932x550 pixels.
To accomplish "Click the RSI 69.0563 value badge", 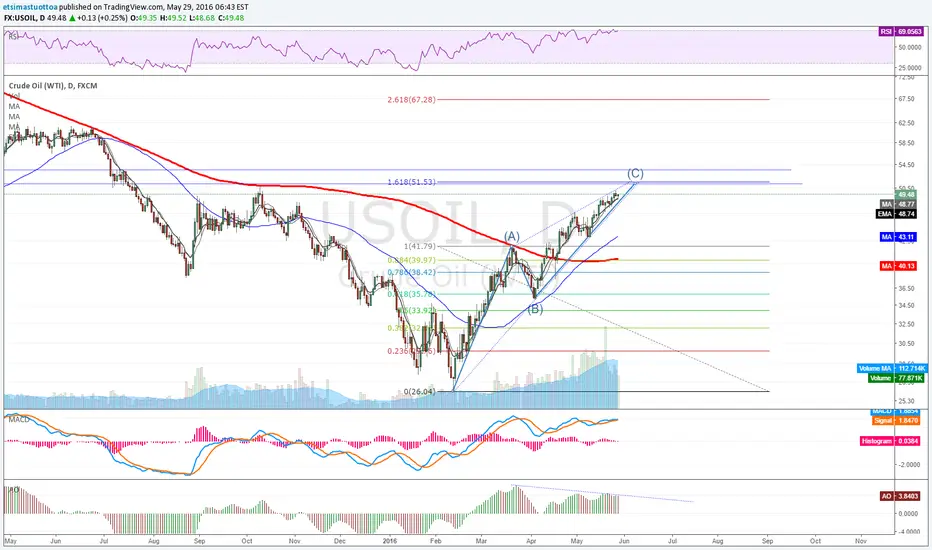I will pos(900,32).
